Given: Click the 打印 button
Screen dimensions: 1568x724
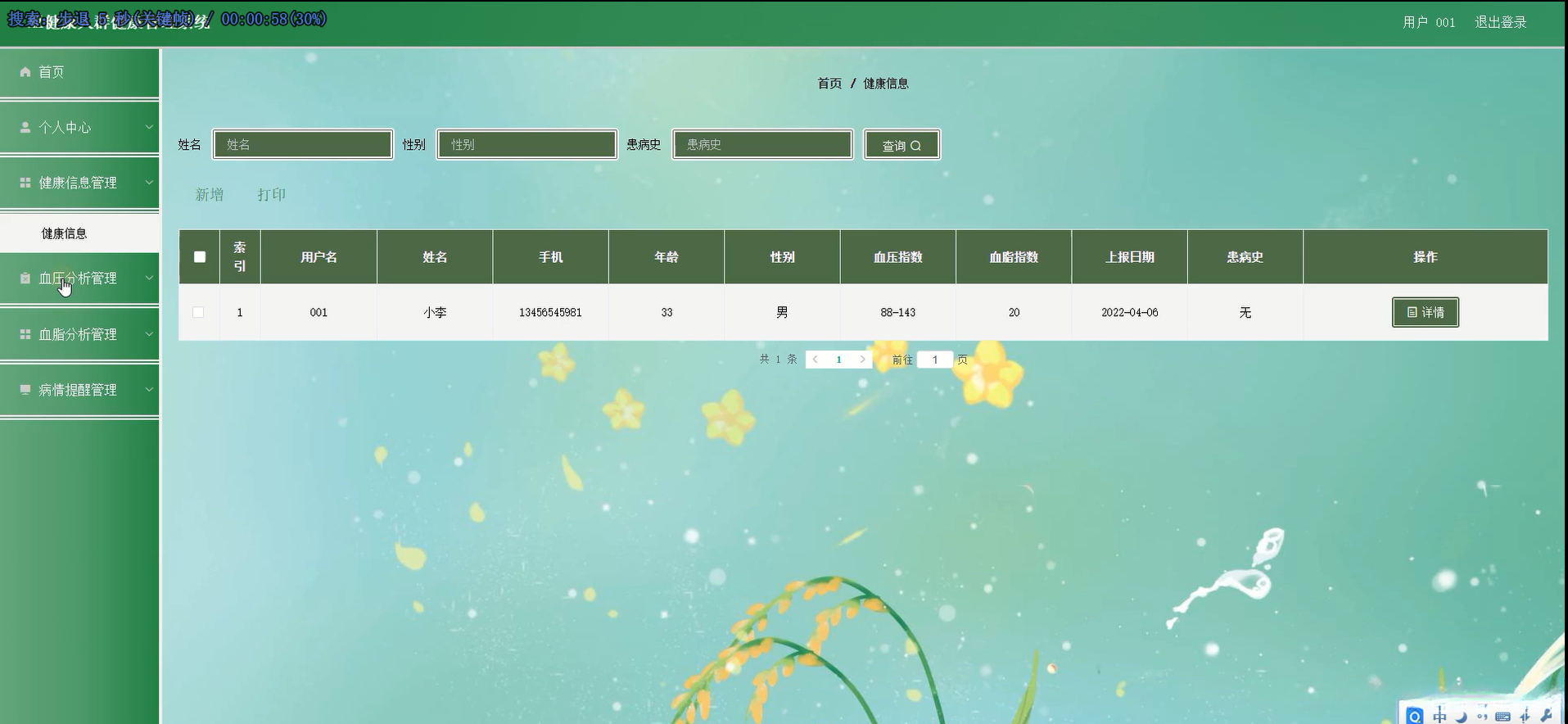Looking at the screenshot, I should (272, 195).
